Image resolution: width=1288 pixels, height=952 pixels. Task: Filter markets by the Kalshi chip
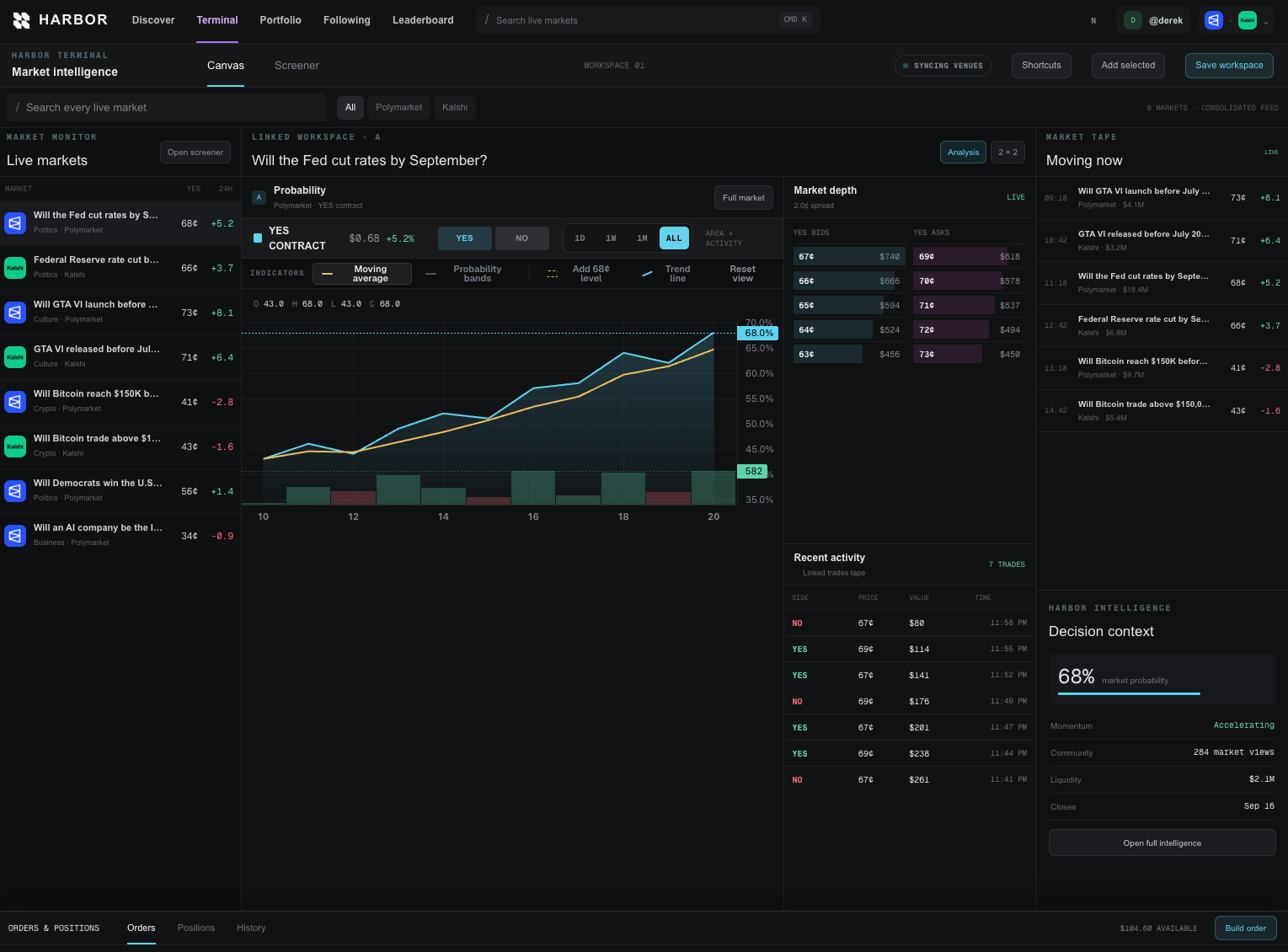pos(455,107)
